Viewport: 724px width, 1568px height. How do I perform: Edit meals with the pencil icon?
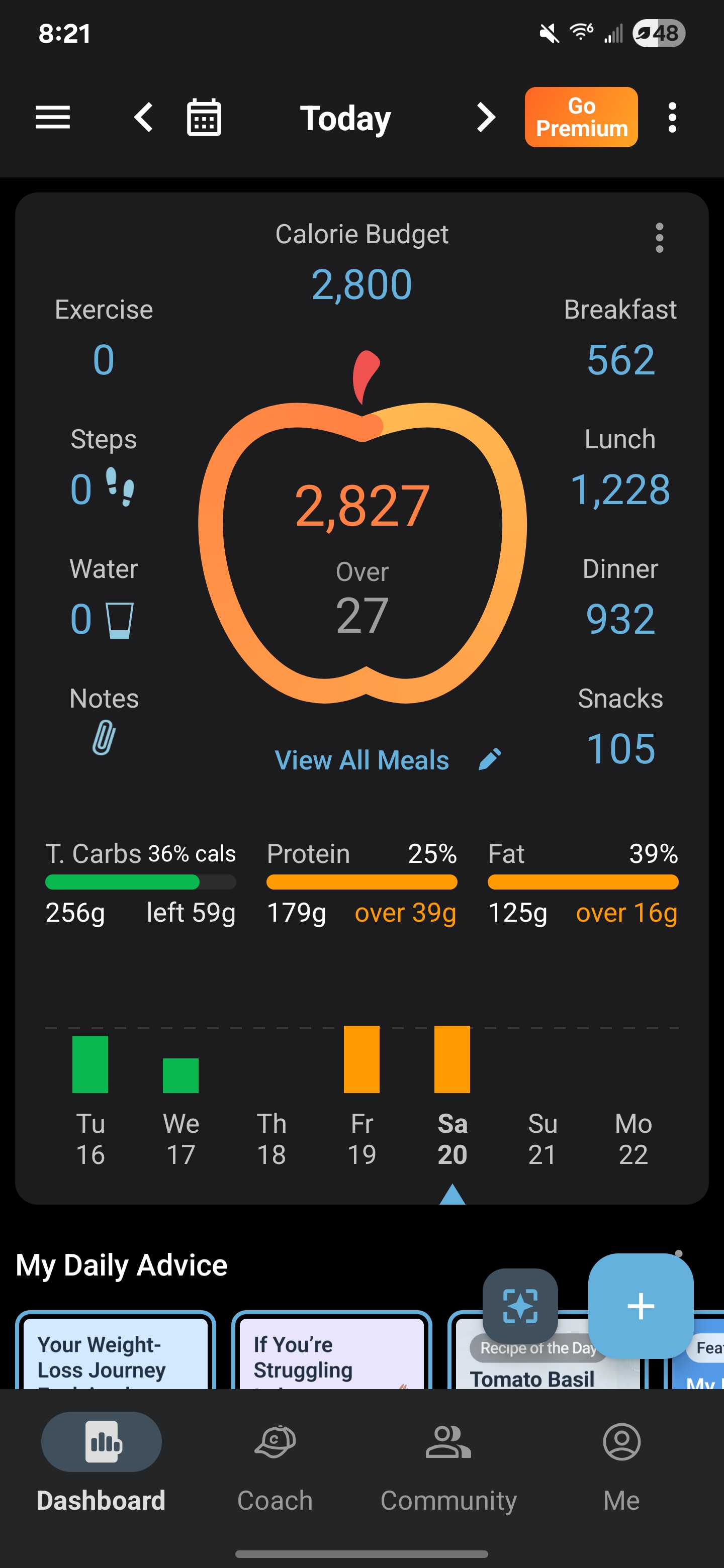490,759
